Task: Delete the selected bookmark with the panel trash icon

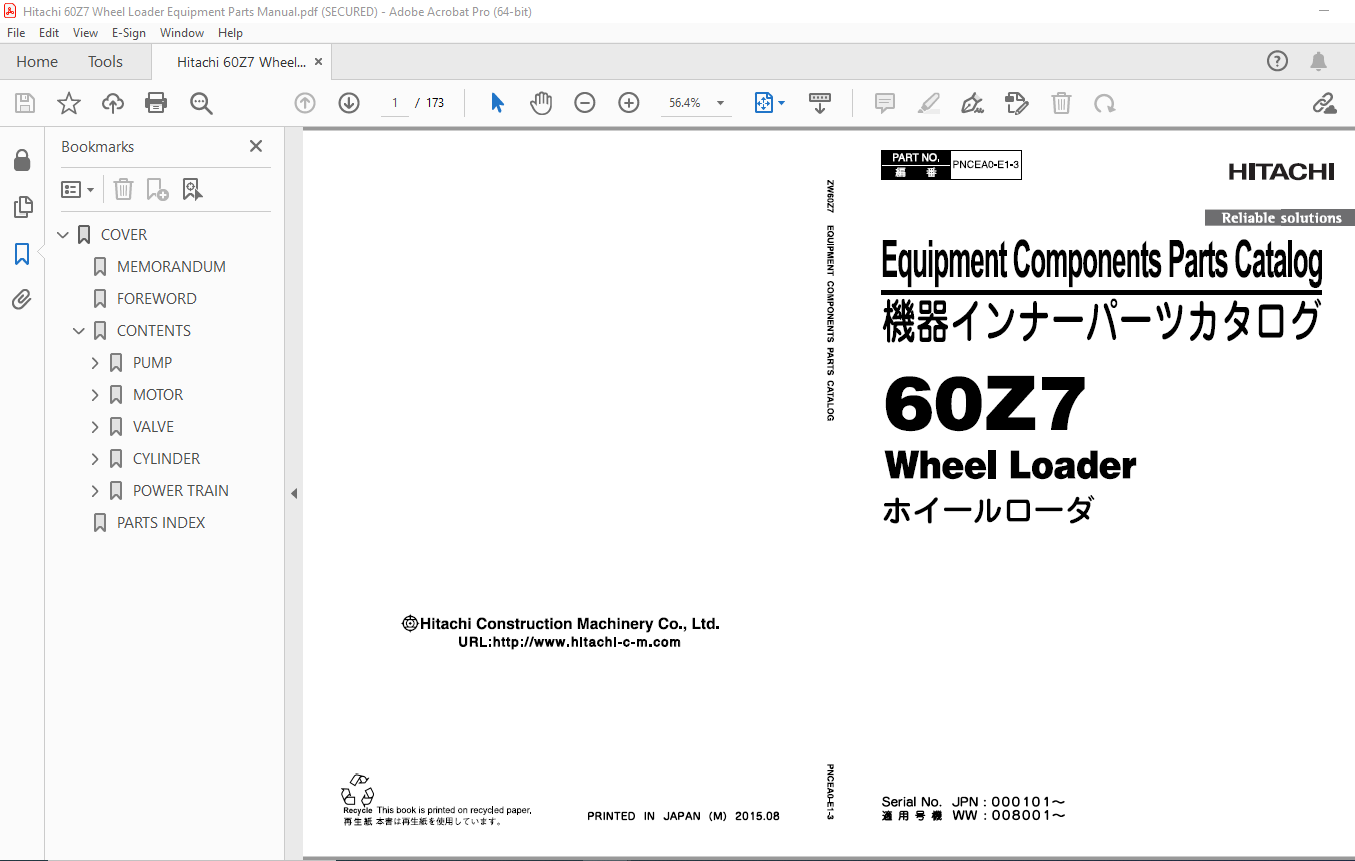Action: (123, 189)
